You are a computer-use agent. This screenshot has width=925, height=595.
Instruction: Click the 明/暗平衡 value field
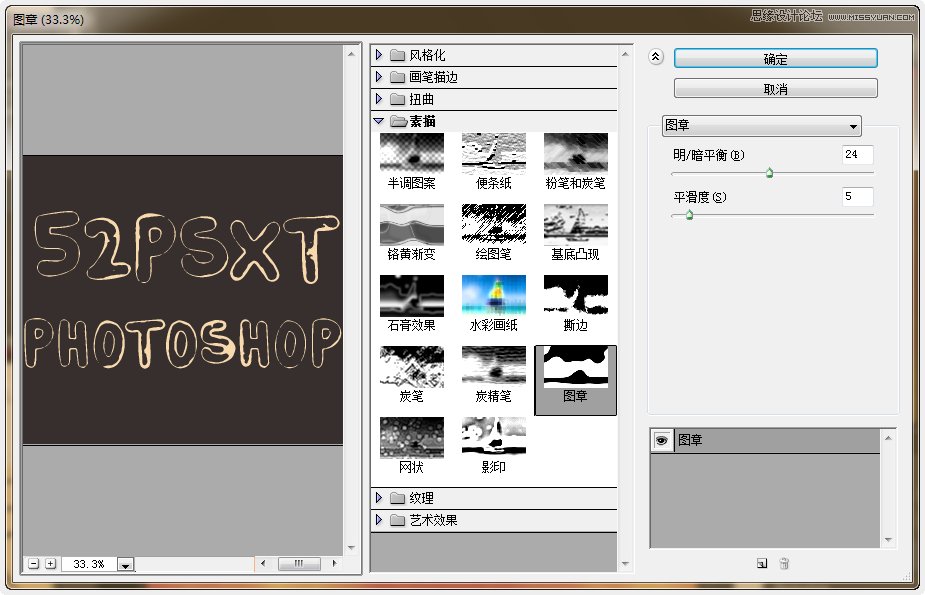(x=858, y=154)
